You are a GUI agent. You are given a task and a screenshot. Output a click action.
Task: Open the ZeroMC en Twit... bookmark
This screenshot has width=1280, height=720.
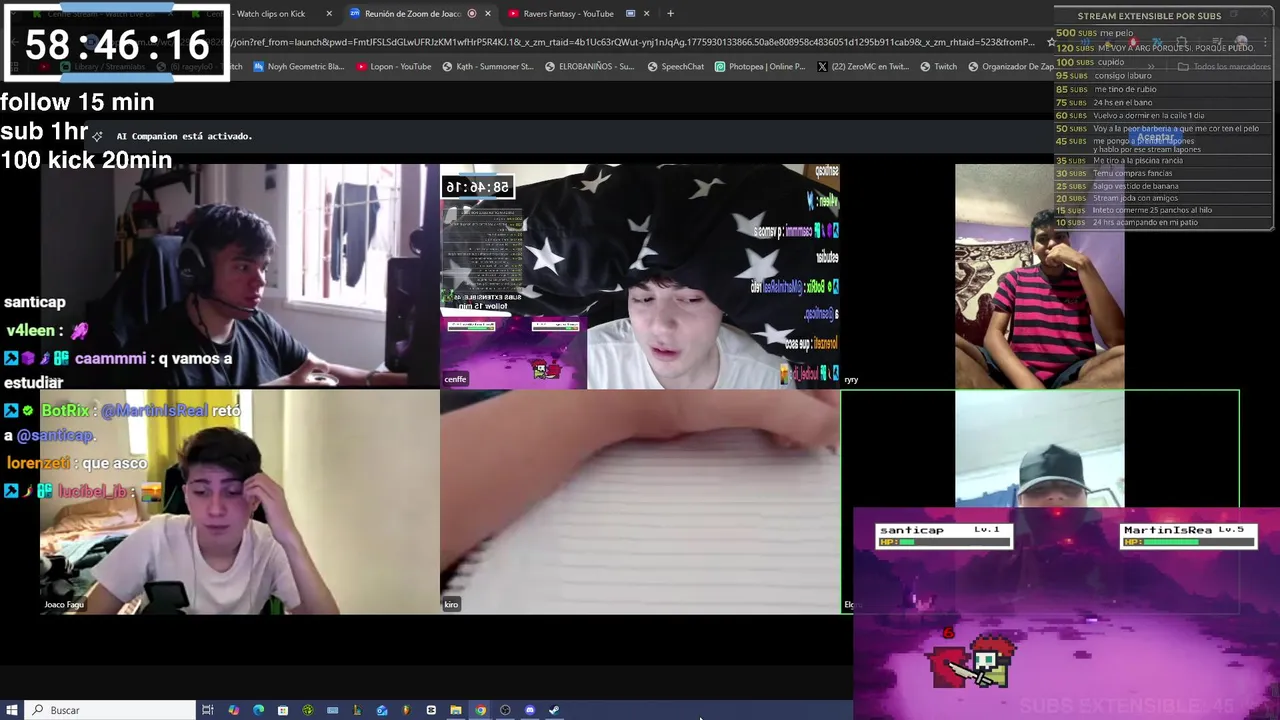click(863, 67)
